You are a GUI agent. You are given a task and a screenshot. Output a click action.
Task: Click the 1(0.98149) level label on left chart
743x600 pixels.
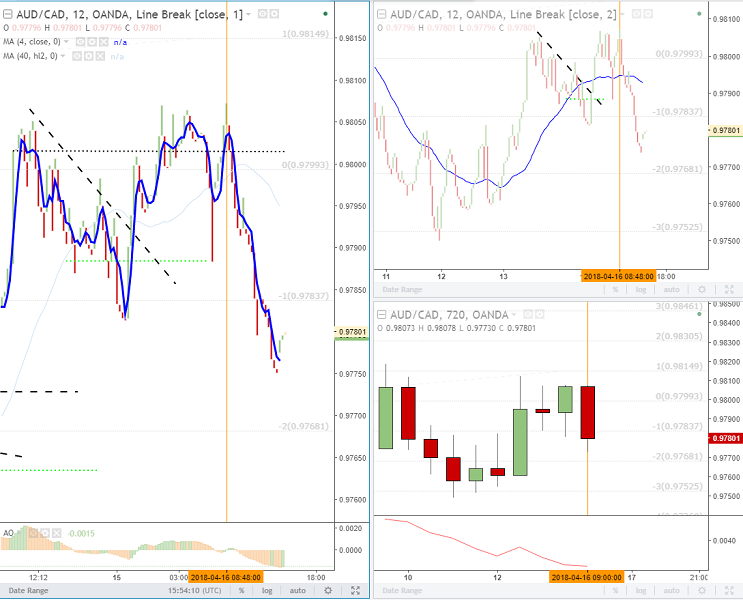click(305, 34)
